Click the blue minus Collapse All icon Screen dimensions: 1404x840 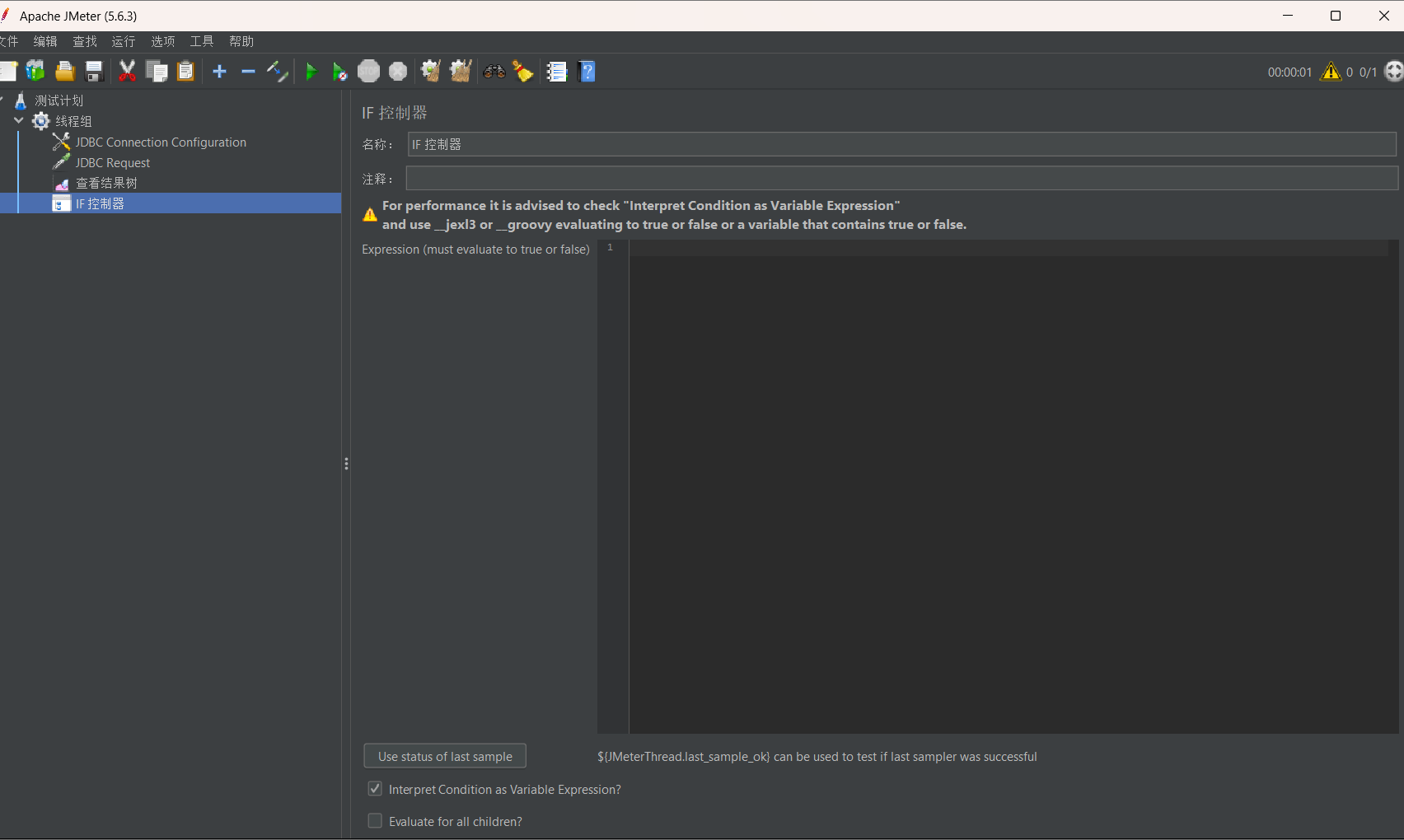[248, 72]
